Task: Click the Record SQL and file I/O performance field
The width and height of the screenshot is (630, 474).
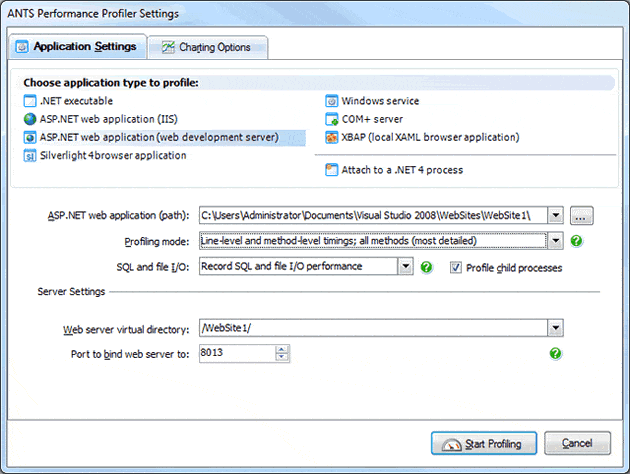Action: click(x=299, y=266)
